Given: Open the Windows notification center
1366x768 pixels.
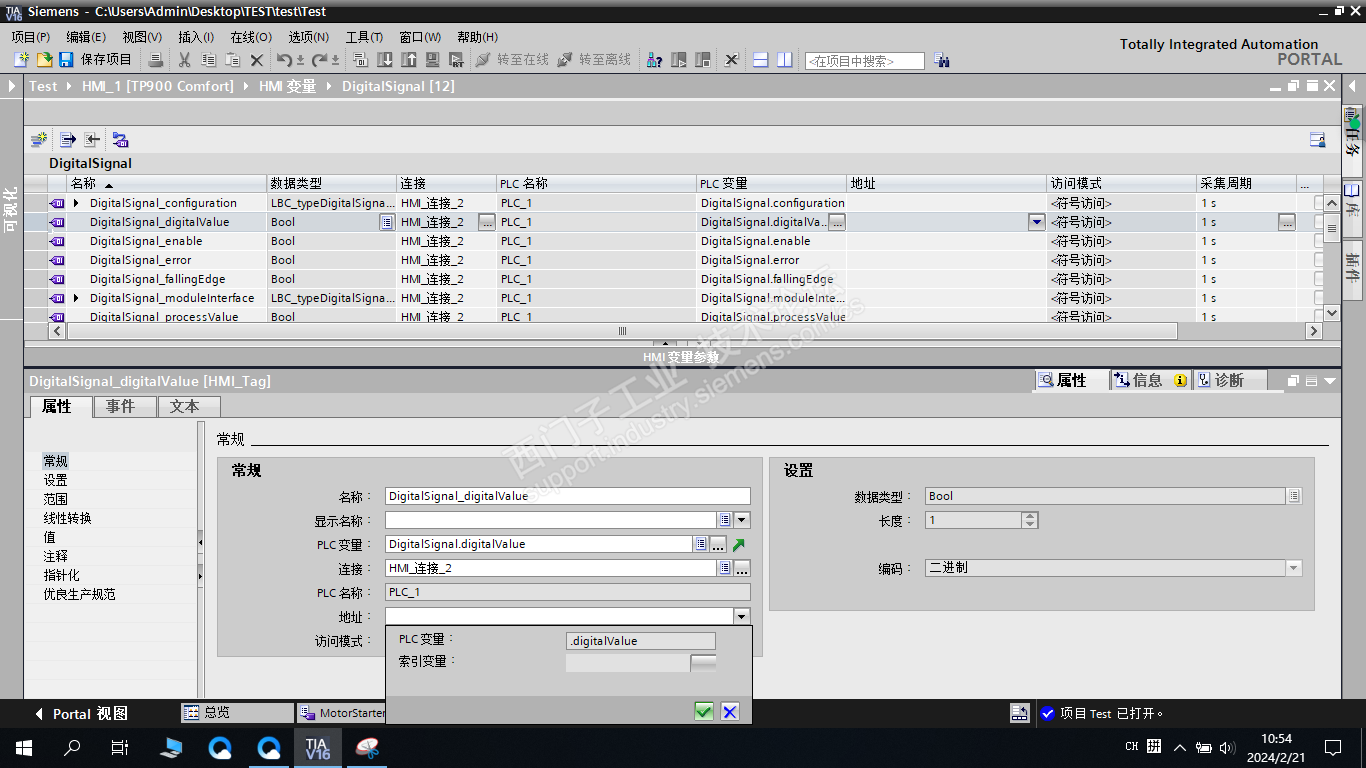Looking at the screenshot, I should tap(1332, 747).
